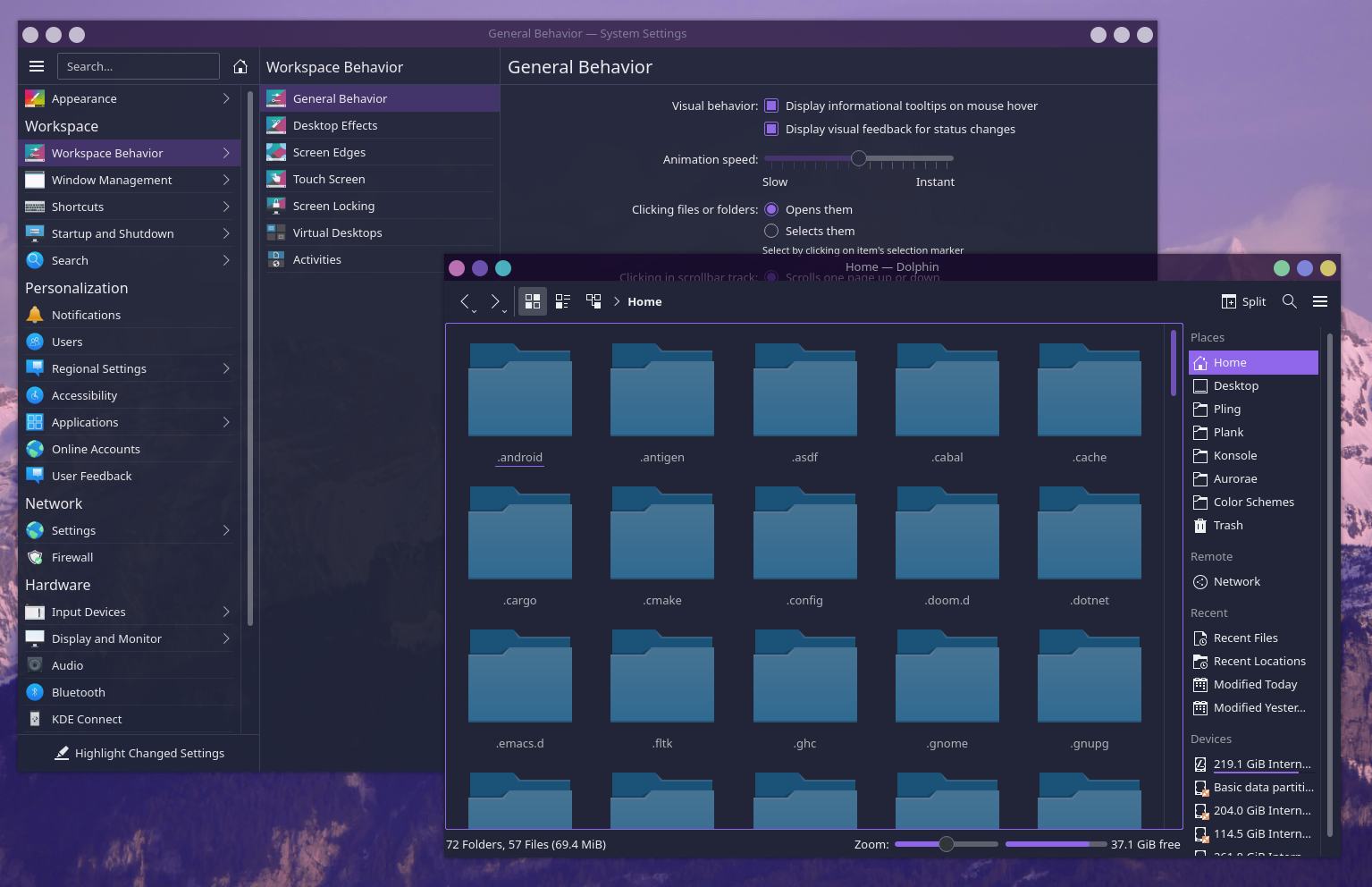Click the free disk space bar
This screenshot has height=887, width=1372.
tap(1056, 844)
